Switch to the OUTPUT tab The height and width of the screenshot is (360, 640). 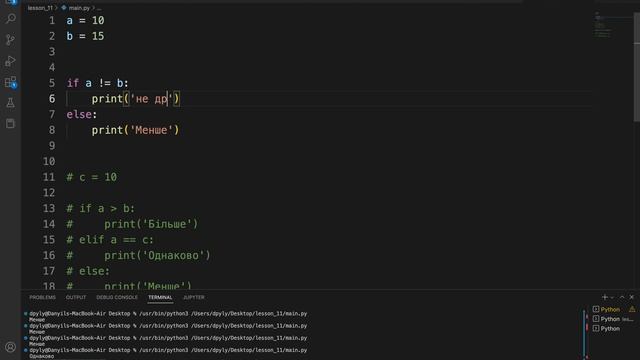click(76, 297)
